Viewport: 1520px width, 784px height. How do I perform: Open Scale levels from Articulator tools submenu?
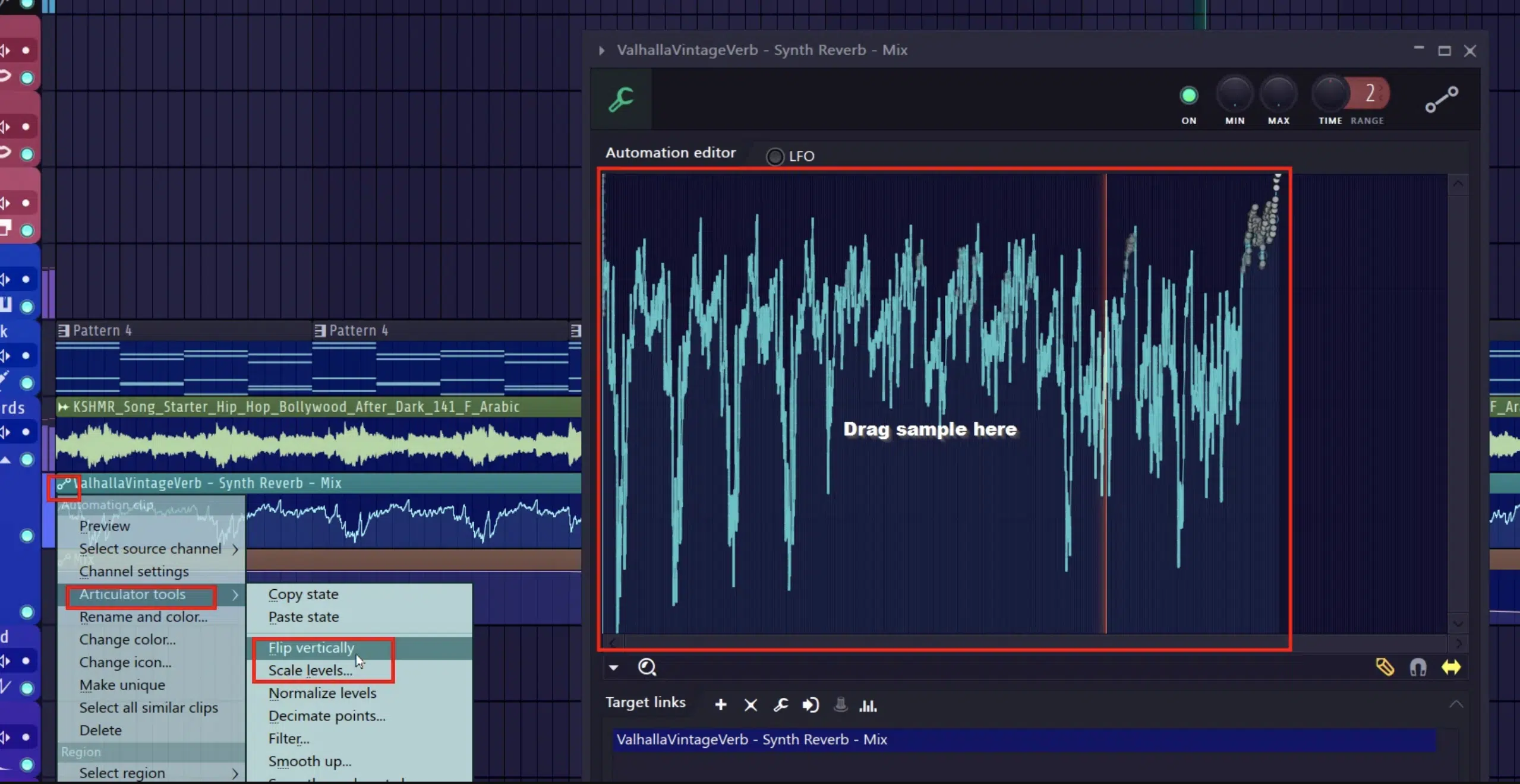pyautogui.click(x=311, y=670)
